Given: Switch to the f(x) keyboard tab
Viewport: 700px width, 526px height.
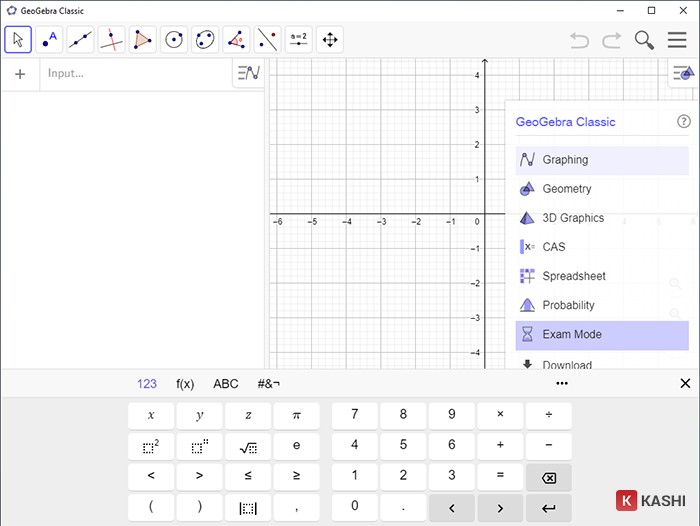Looking at the screenshot, I should pos(185,384).
